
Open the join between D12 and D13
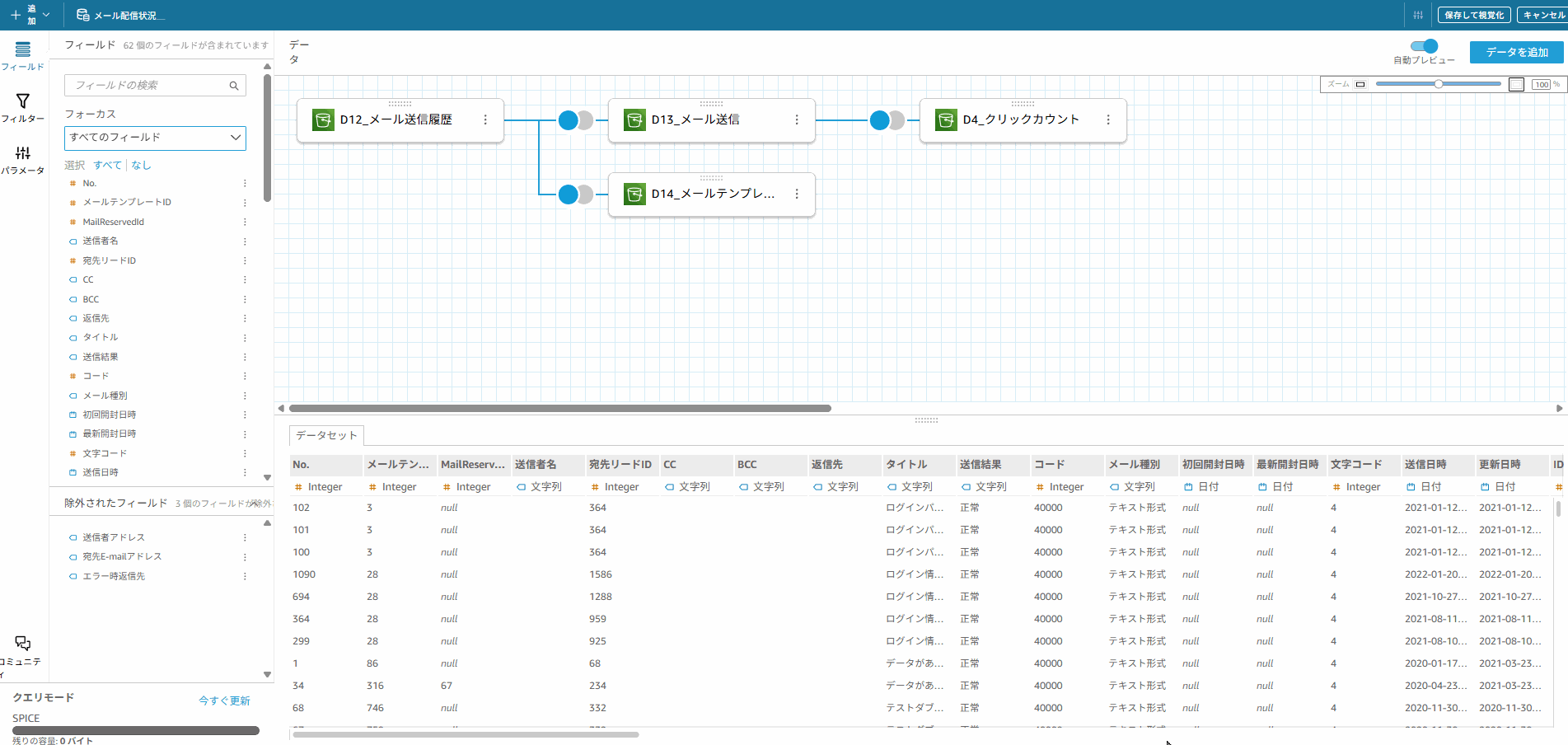tap(576, 120)
